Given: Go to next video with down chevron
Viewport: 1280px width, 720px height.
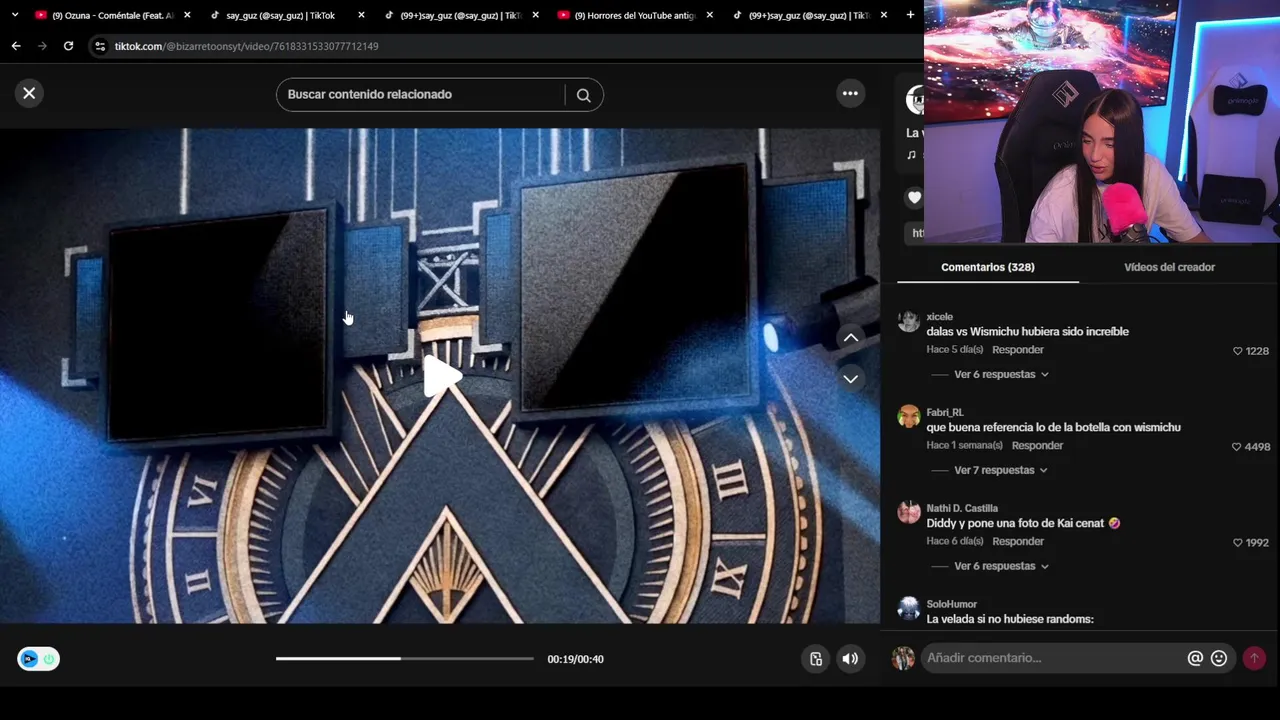Looking at the screenshot, I should (x=850, y=378).
